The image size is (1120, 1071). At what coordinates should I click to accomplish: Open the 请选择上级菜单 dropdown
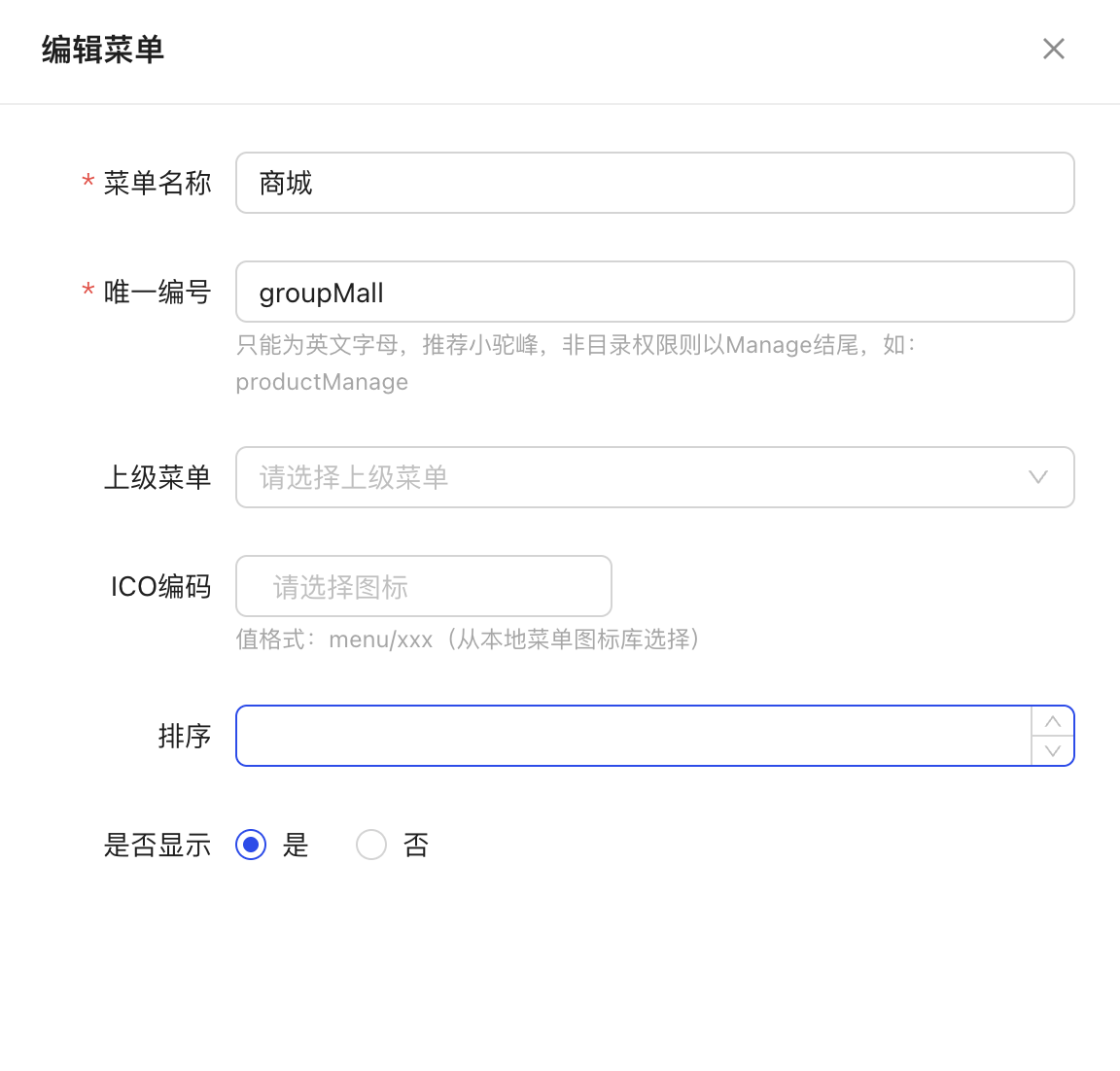coord(632,477)
